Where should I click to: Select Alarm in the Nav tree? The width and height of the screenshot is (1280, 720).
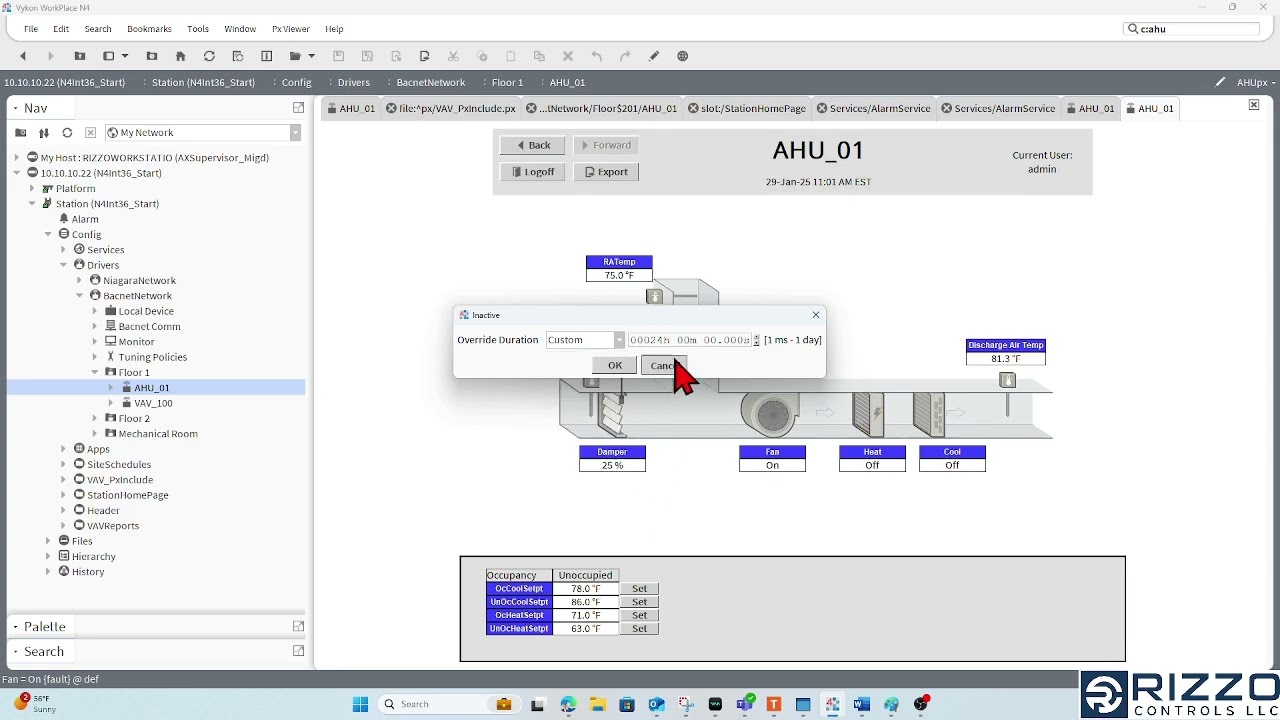pyautogui.click(x=85, y=219)
